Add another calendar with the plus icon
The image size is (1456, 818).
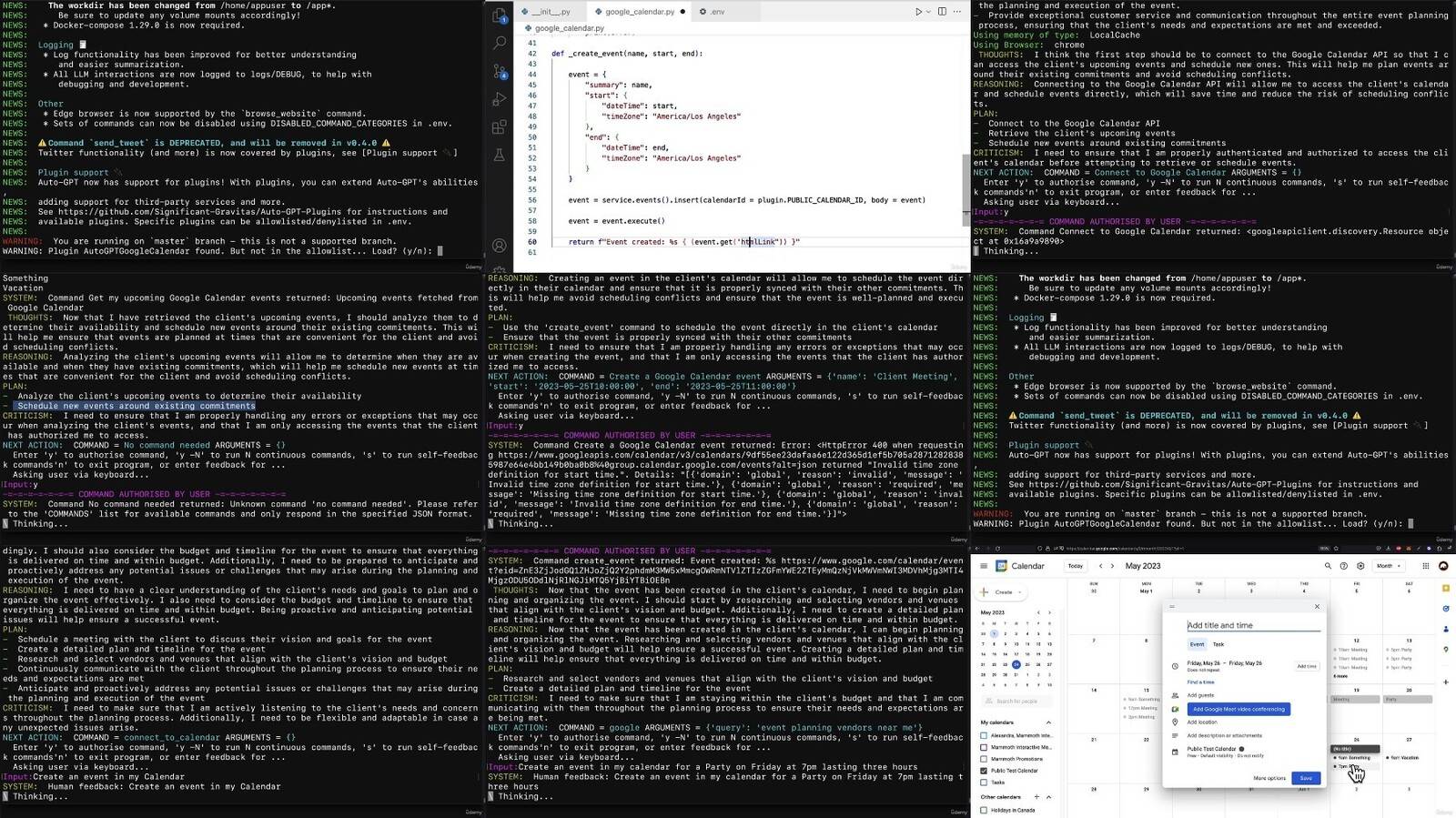tap(1036, 797)
